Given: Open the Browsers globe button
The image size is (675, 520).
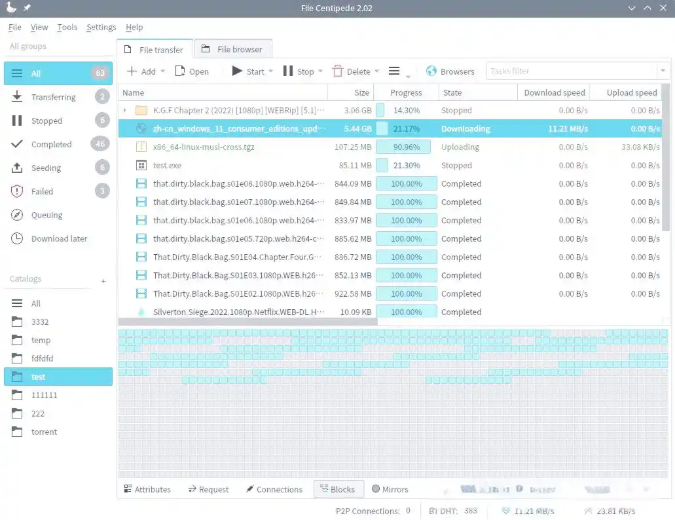Looking at the screenshot, I should (449, 71).
